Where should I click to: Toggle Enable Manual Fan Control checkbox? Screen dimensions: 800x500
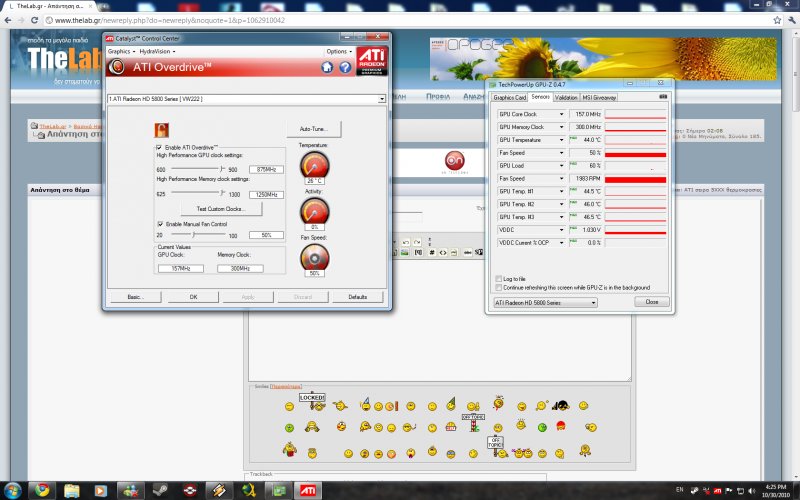[160, 224]
